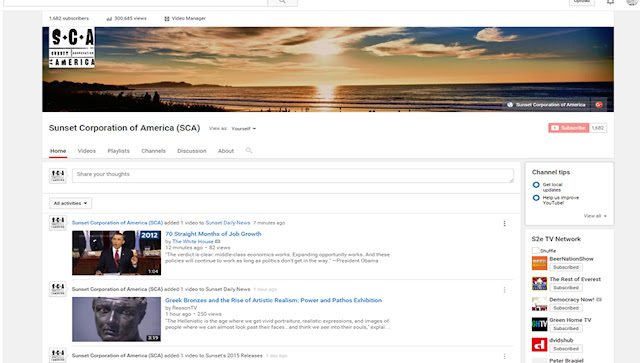Switch to the Videos tab
This screenshot has width=640, height=363.
tap(87, 151)
